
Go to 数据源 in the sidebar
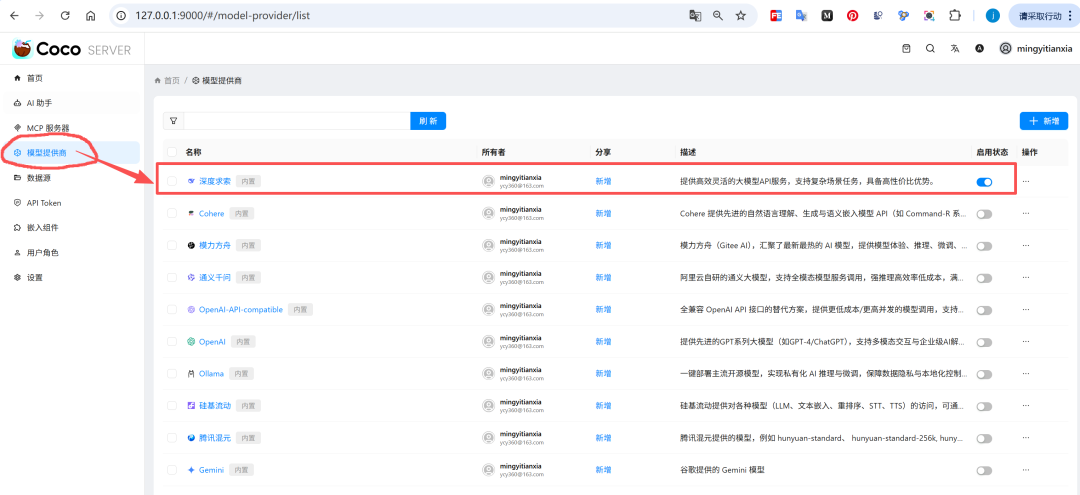(39, 178)
